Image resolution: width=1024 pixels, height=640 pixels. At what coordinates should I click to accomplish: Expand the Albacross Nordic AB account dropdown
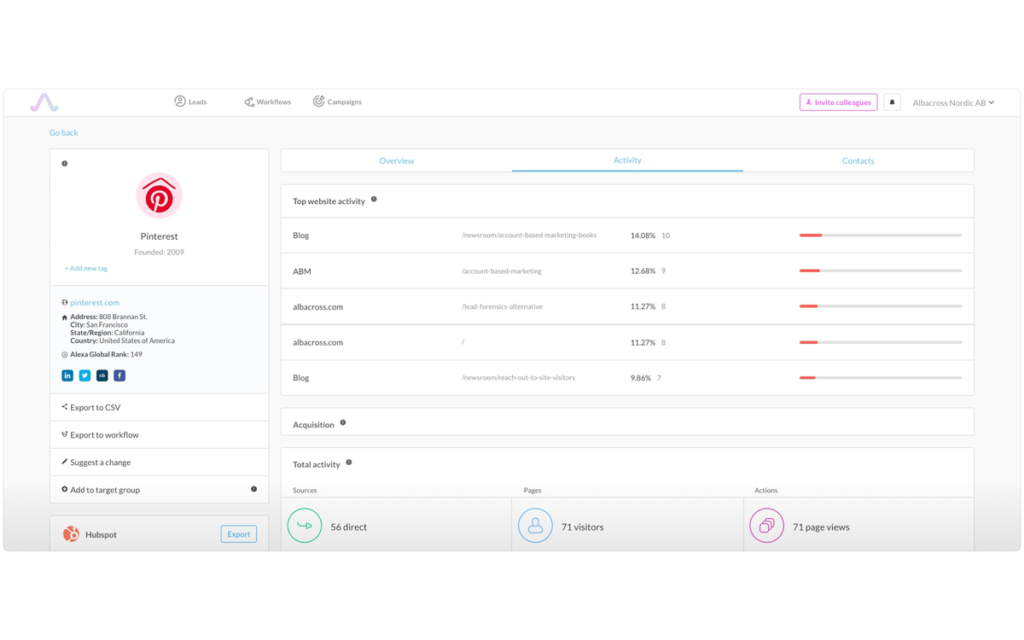coord(953,103)
